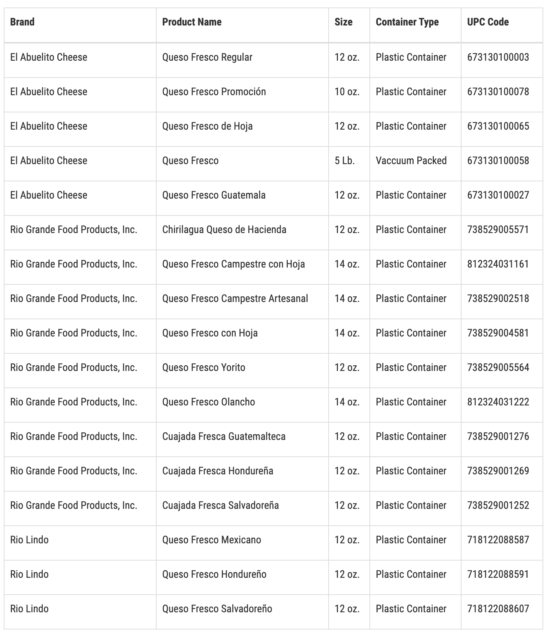Select the Vaccuum Packed container cell
The height and width of the screenshot is (640, 547).
411,160
